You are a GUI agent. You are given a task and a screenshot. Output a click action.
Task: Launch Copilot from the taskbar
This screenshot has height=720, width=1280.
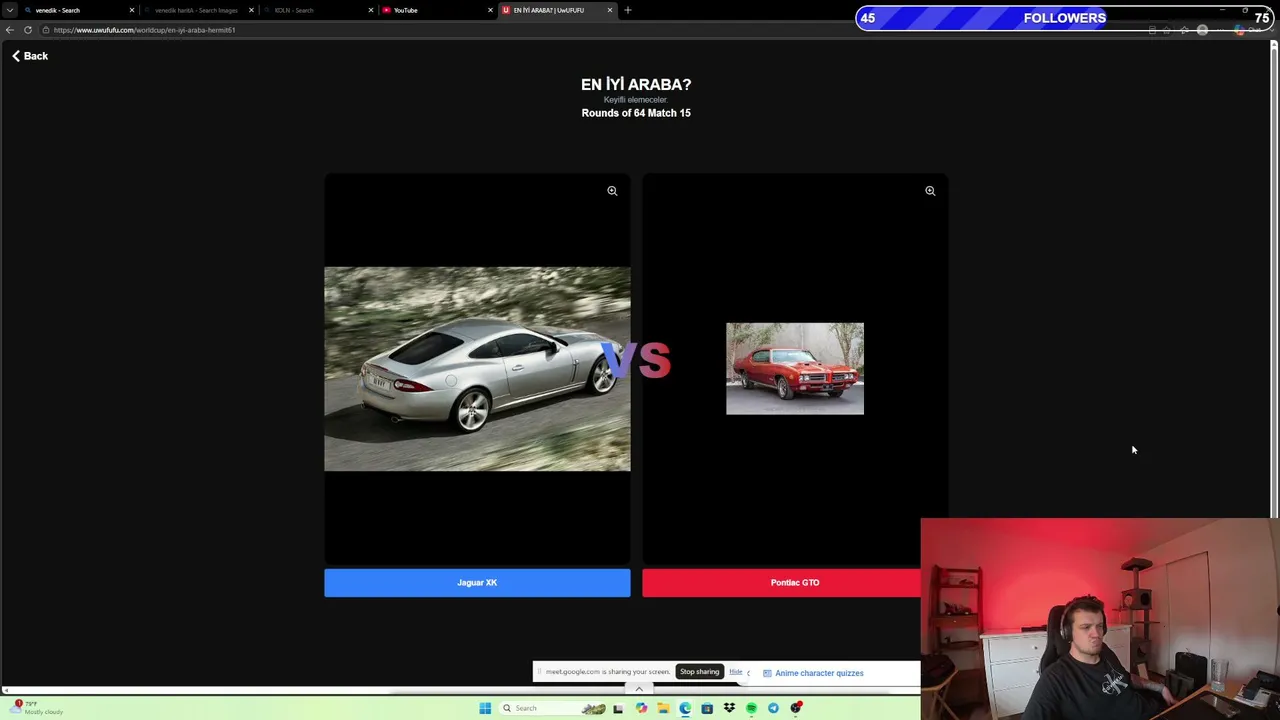tap(641, 708)
